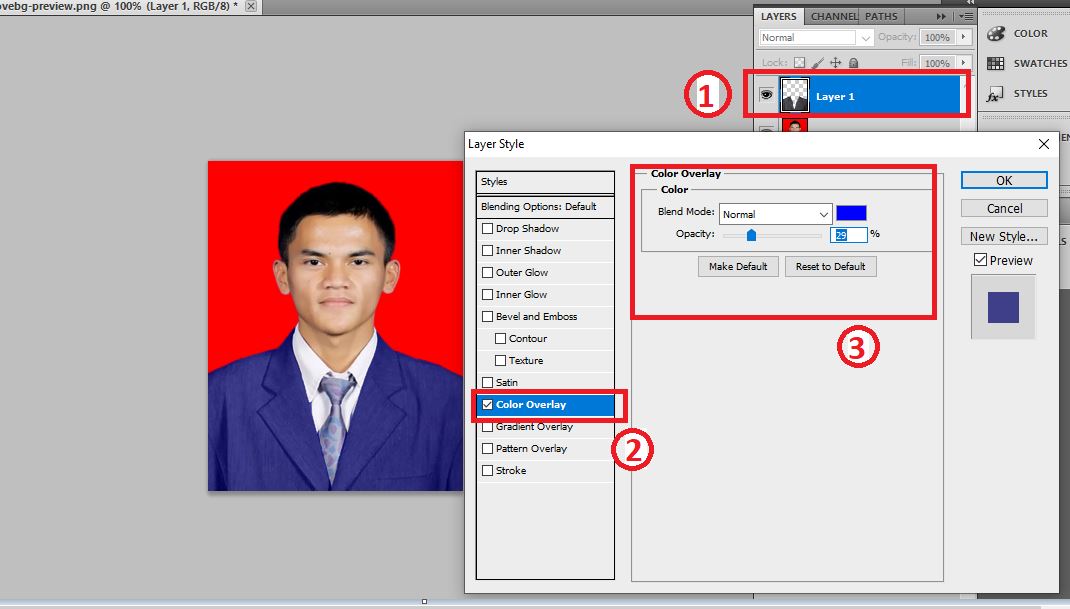Screen dimensions: 1070x609
Task: Uncheck the Color Overlay checkbox
Action: click(x=487, y=404)
